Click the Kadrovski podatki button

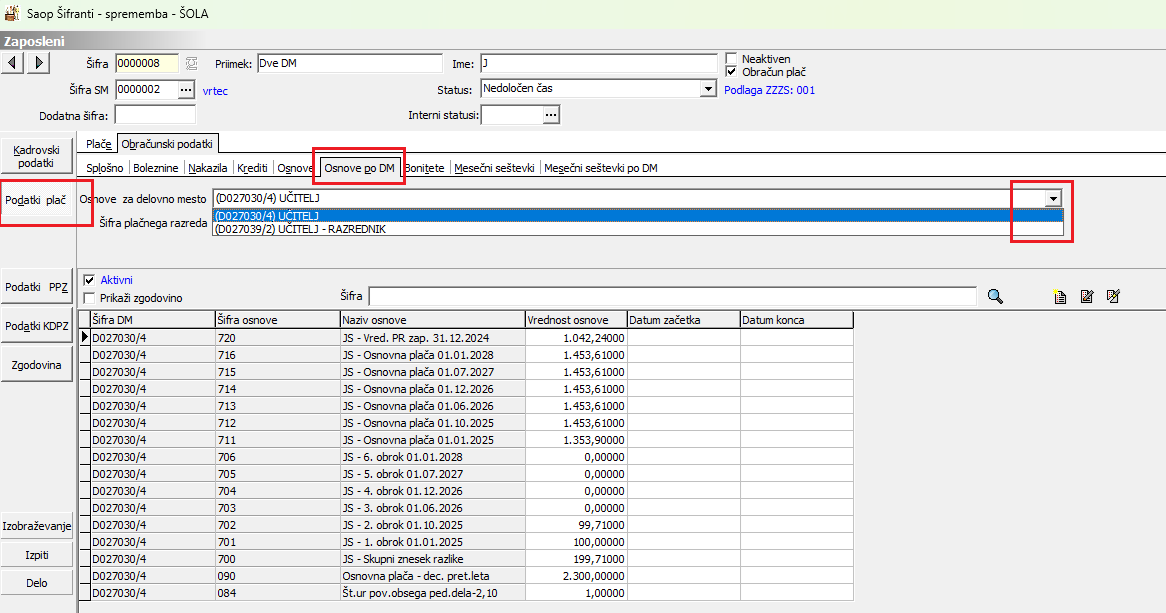pos(36,155)
